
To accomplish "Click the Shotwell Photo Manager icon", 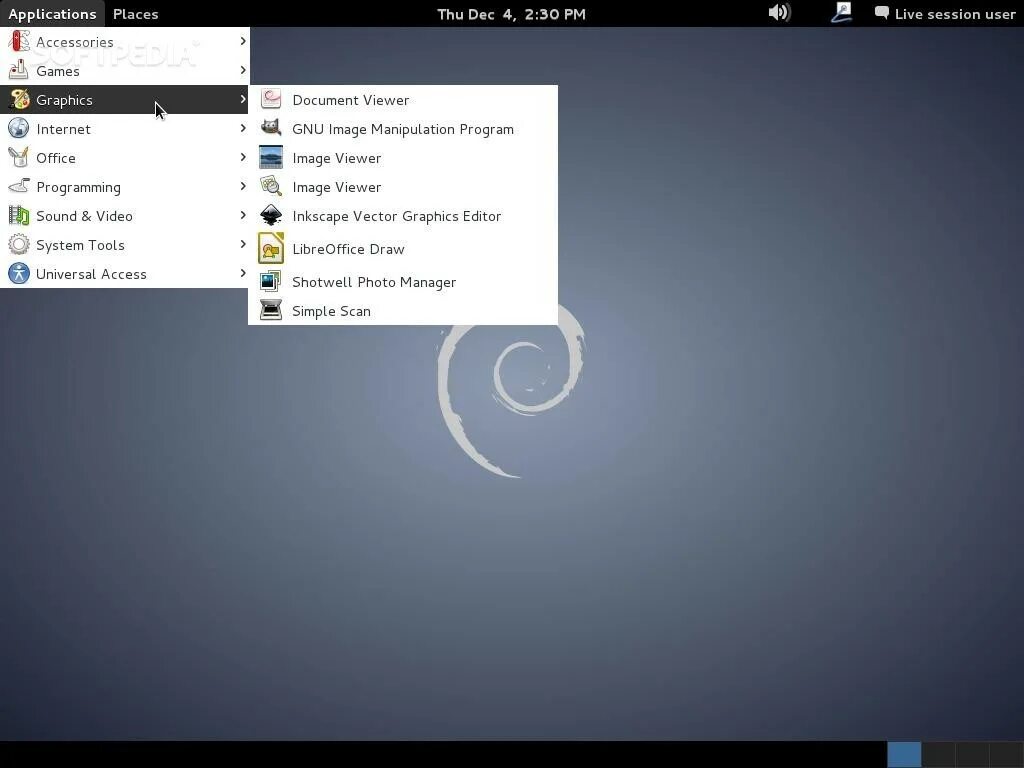I will point(271,281).
